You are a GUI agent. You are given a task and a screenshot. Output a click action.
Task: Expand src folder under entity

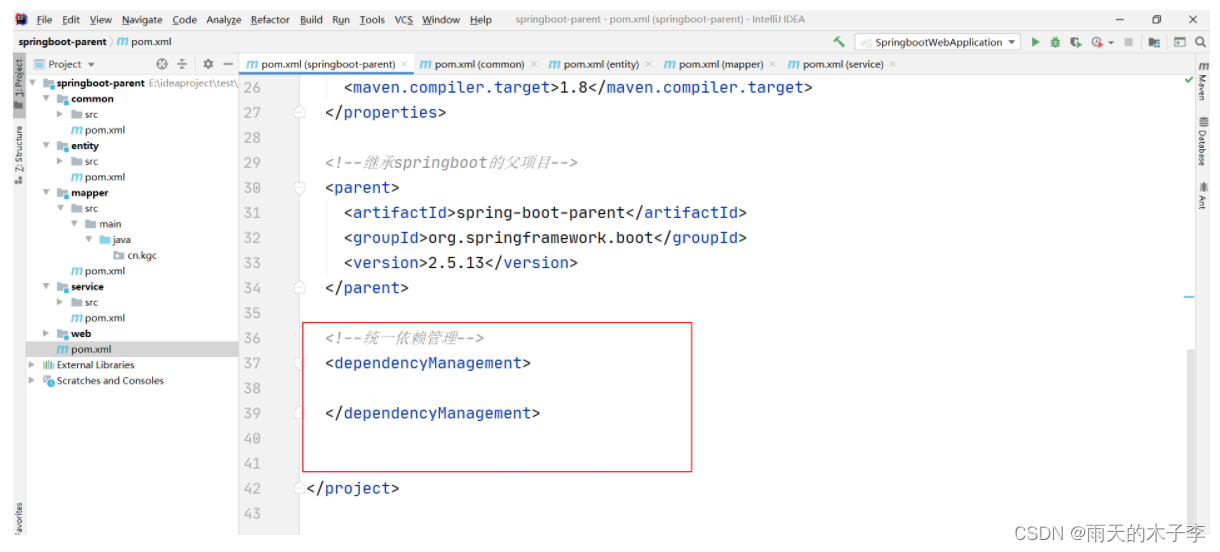(60, 161)
